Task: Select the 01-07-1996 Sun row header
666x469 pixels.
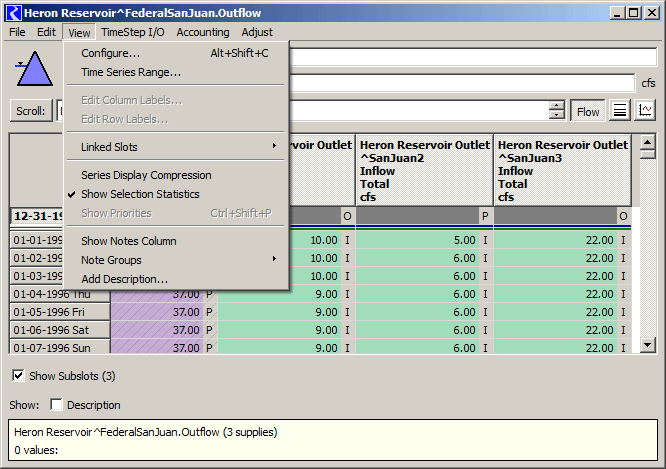Action: [60, 347]
